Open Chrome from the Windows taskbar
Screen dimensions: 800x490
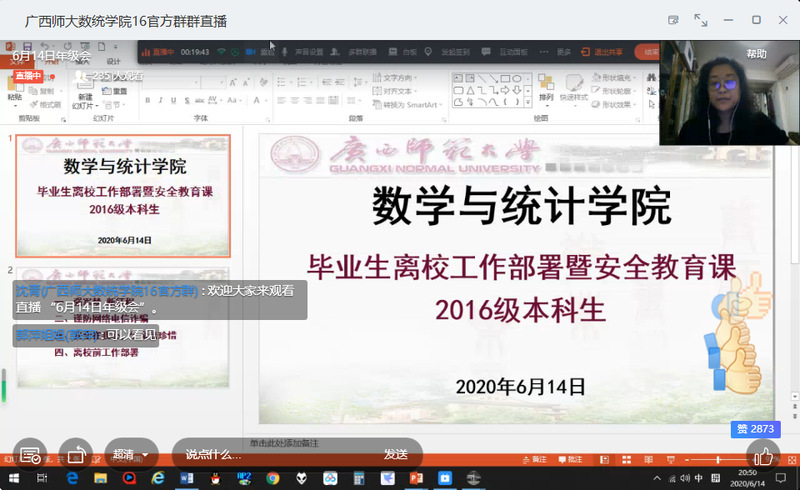click(272, 478)
